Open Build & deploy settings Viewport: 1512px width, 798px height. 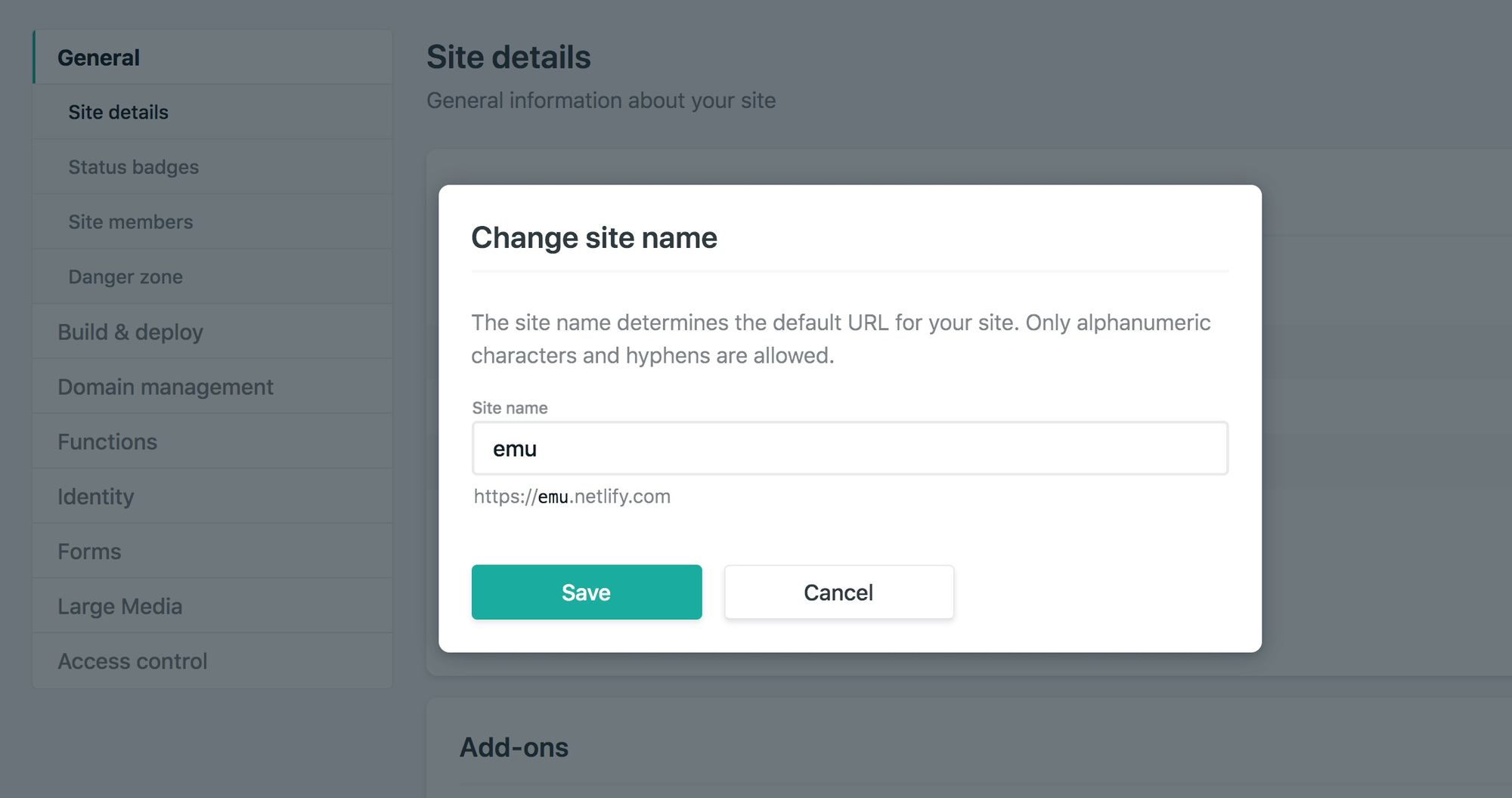click(212, 332)
